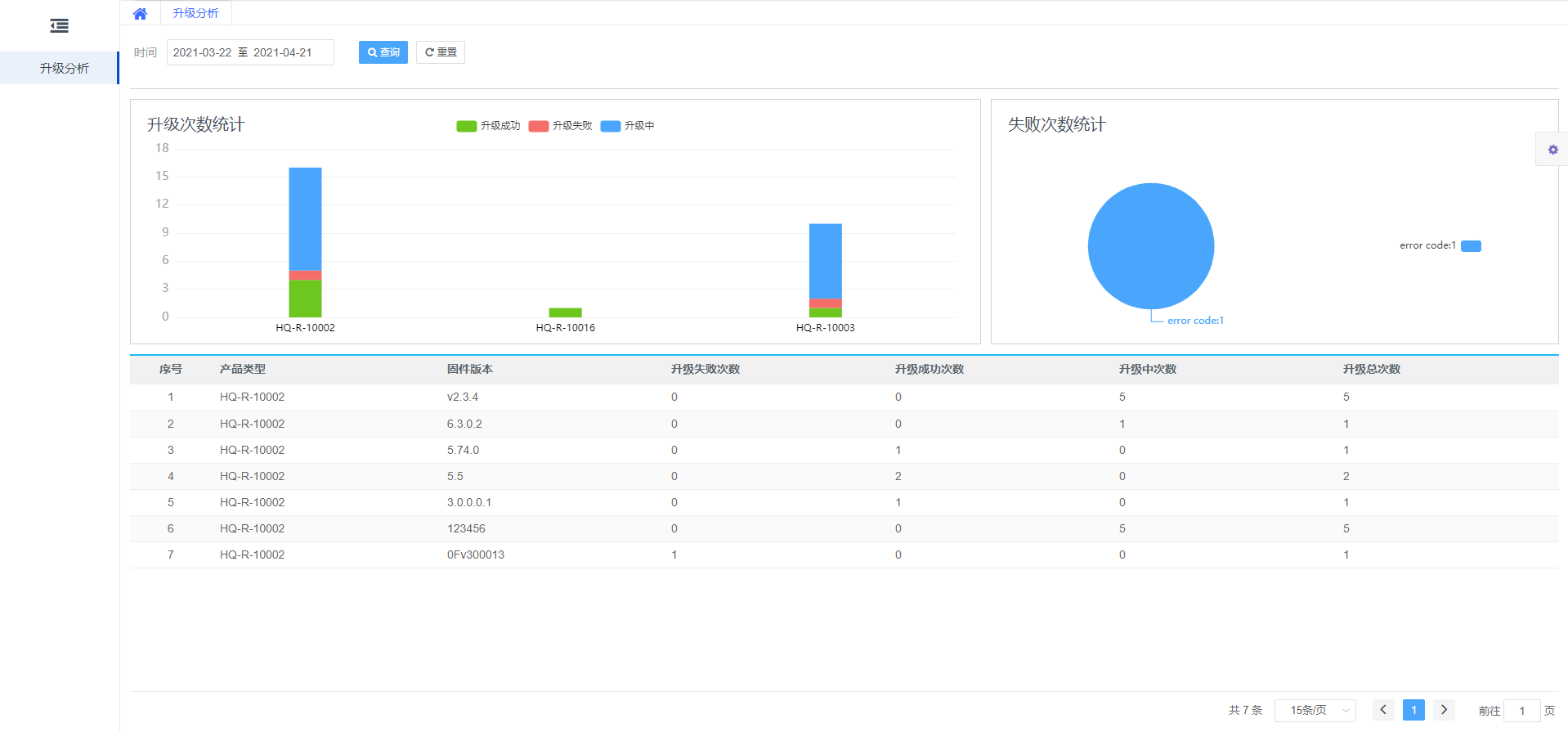Image resolution: width=1568 pixels, height=732 pixels.
Task: Click the HQ-R-10016 green bar
Action: point(565,312)
